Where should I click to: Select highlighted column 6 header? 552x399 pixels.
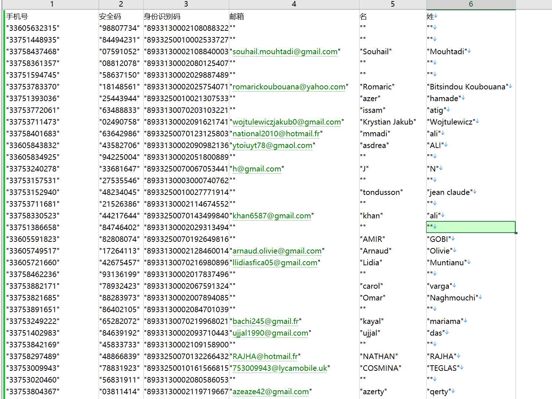[x=471, y=4]
